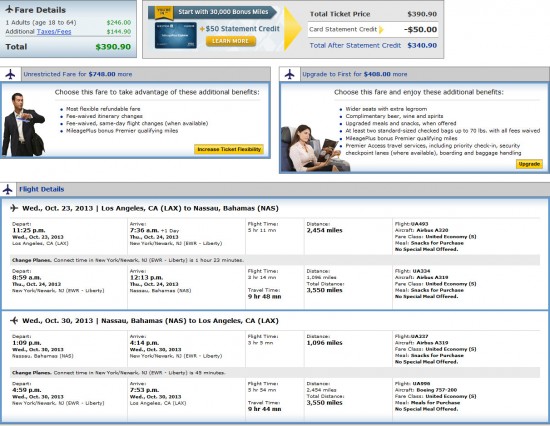Click the -$50.00 card credit amount
550x426 pixels.
point(420,29)
